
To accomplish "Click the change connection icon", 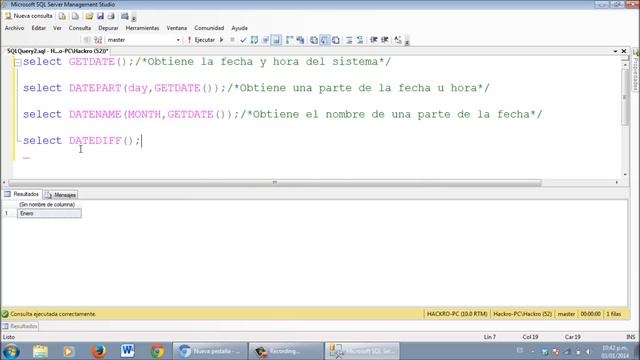I will tap(98, 40).
